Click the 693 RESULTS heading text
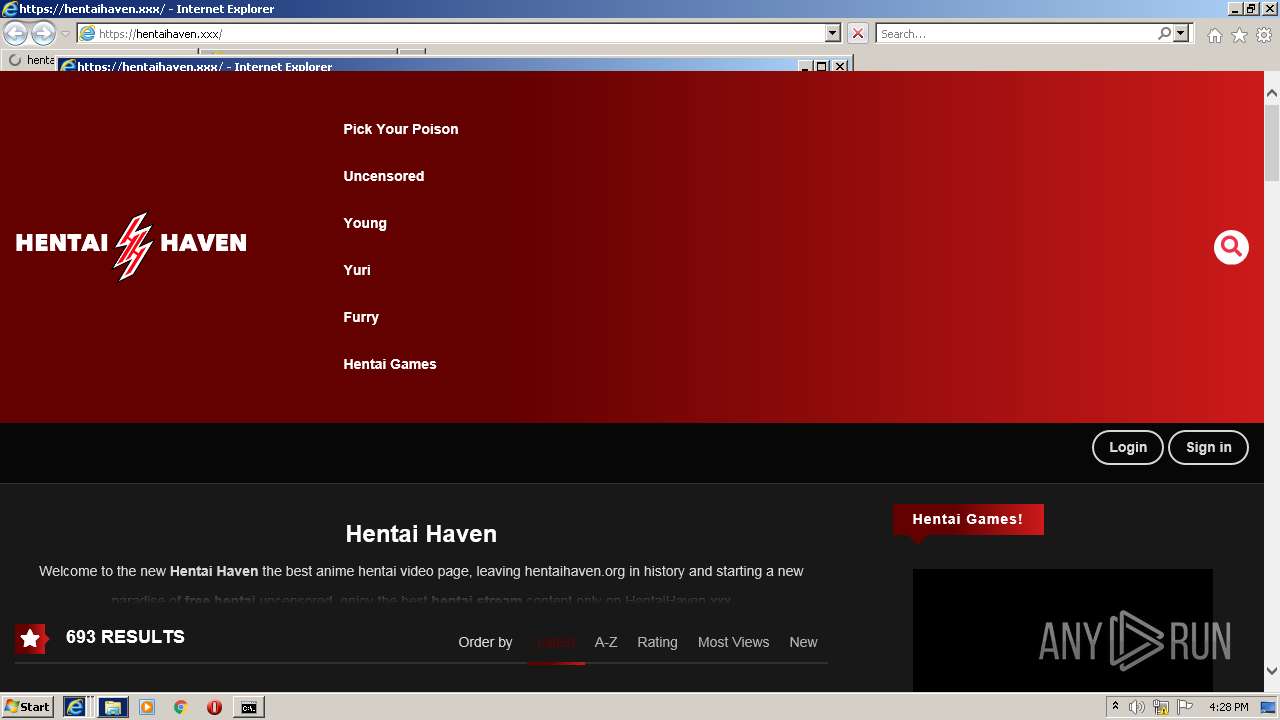1280x720 pixels. [x=125, y=637]
